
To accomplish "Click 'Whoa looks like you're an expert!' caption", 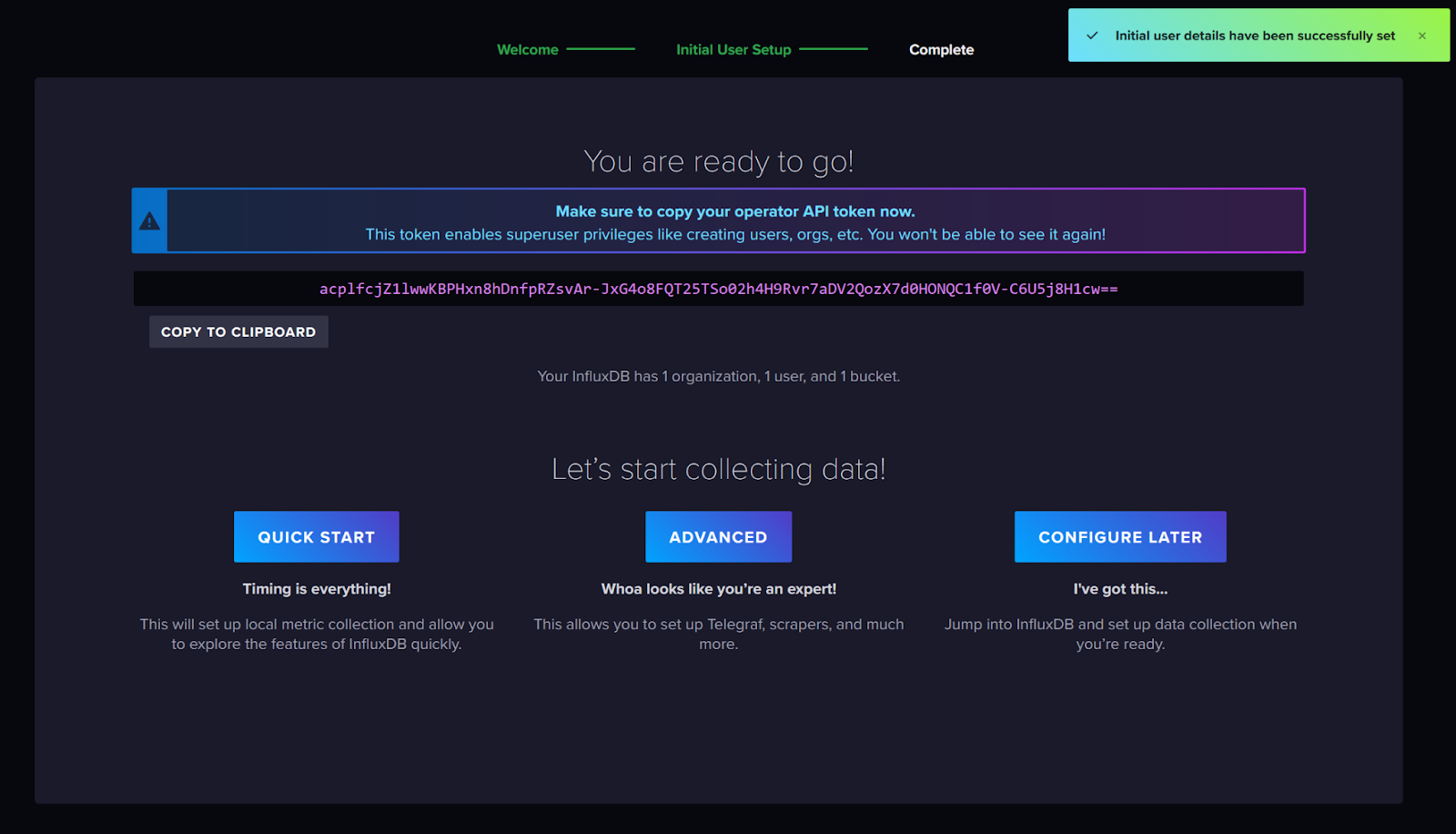I will pos(719,589).
